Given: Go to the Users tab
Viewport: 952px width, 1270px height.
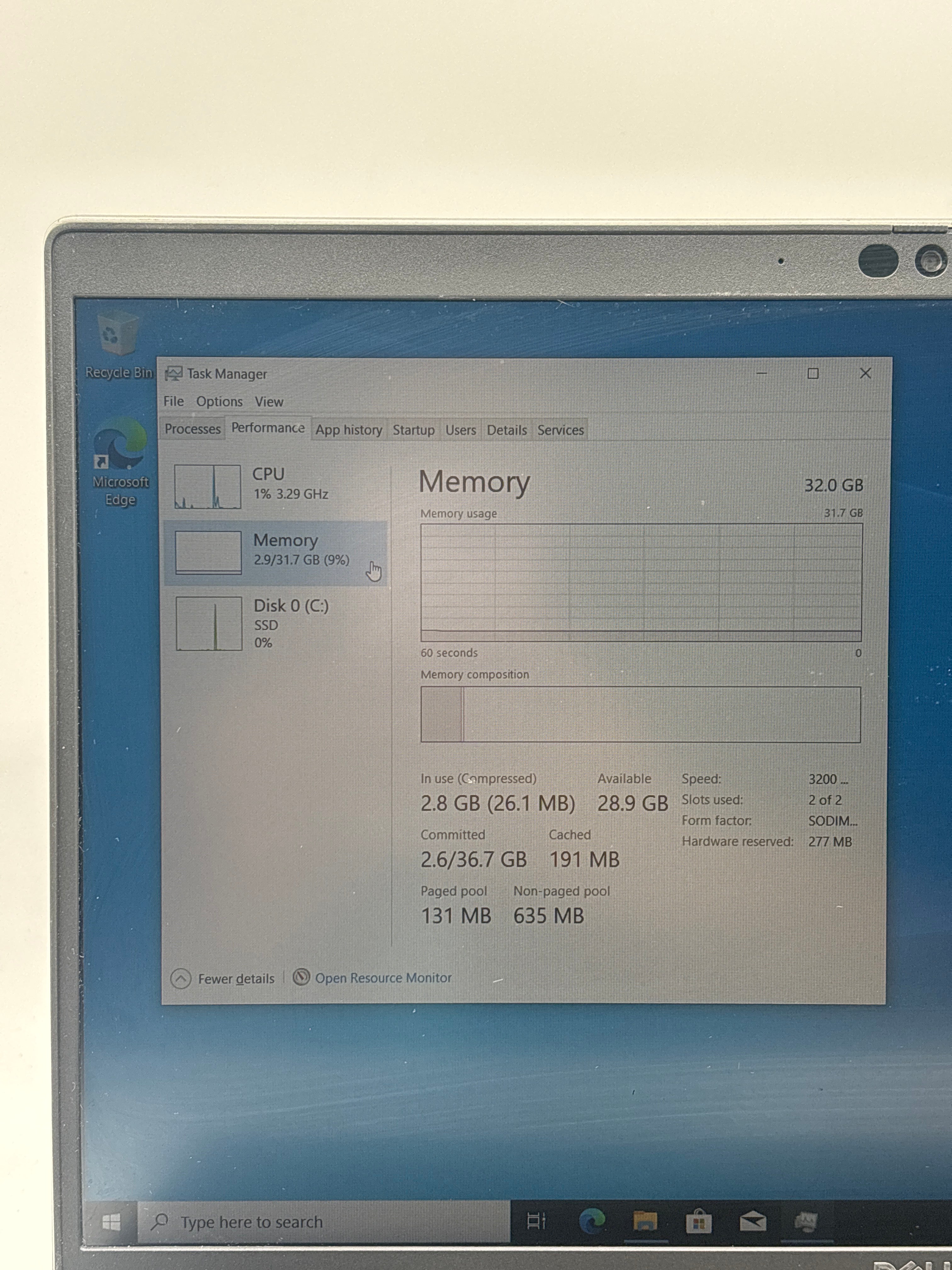Looking at the screenshot, I should [461, 430].
